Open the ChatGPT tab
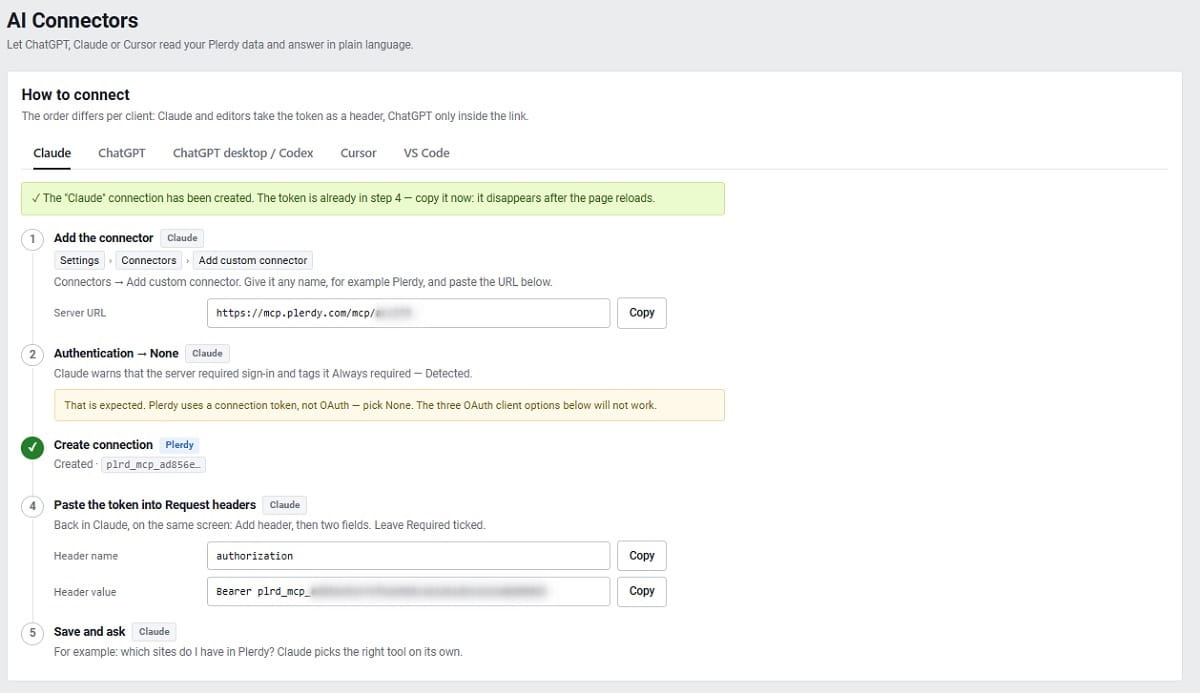Image resolution: width=1200 pixels, height=693 pixels. [122, 153]
